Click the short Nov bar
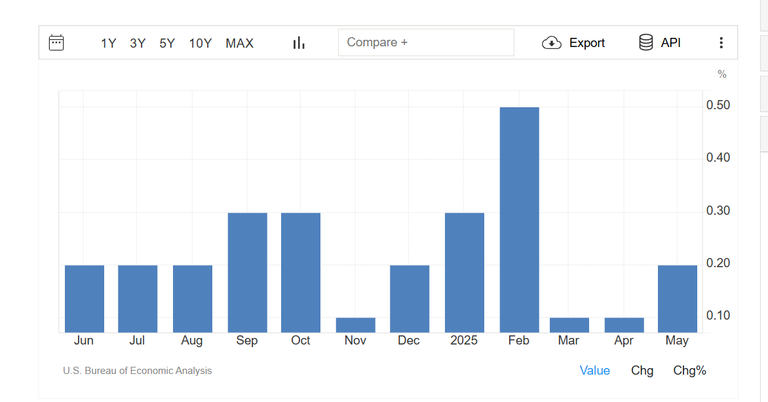The image size is (768, 402). coord(356,325)
